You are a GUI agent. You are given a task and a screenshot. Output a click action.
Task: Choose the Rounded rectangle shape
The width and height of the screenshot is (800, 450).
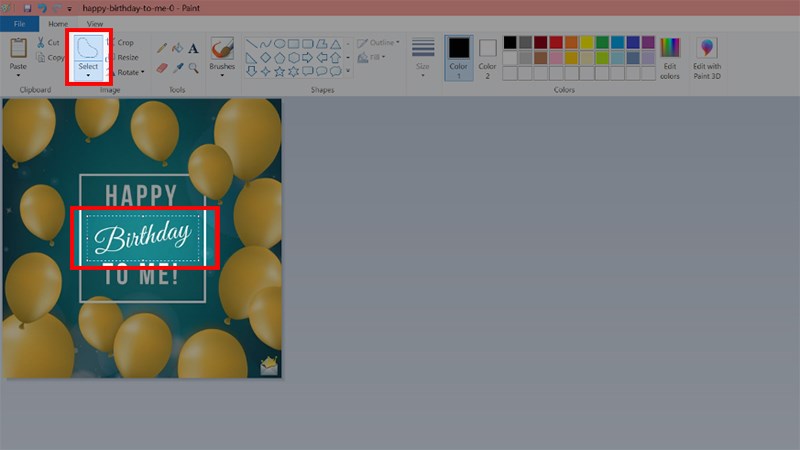(308, 44)
